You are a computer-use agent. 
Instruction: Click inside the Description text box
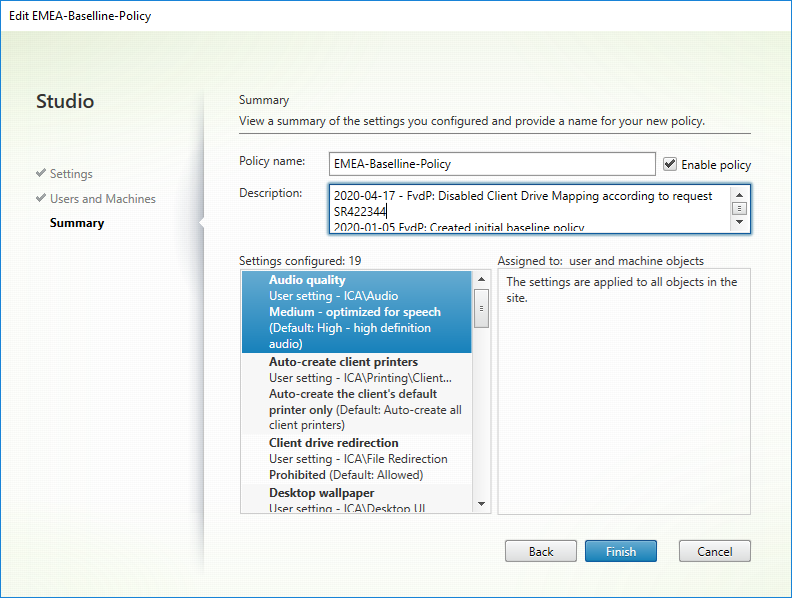[529, 209]
